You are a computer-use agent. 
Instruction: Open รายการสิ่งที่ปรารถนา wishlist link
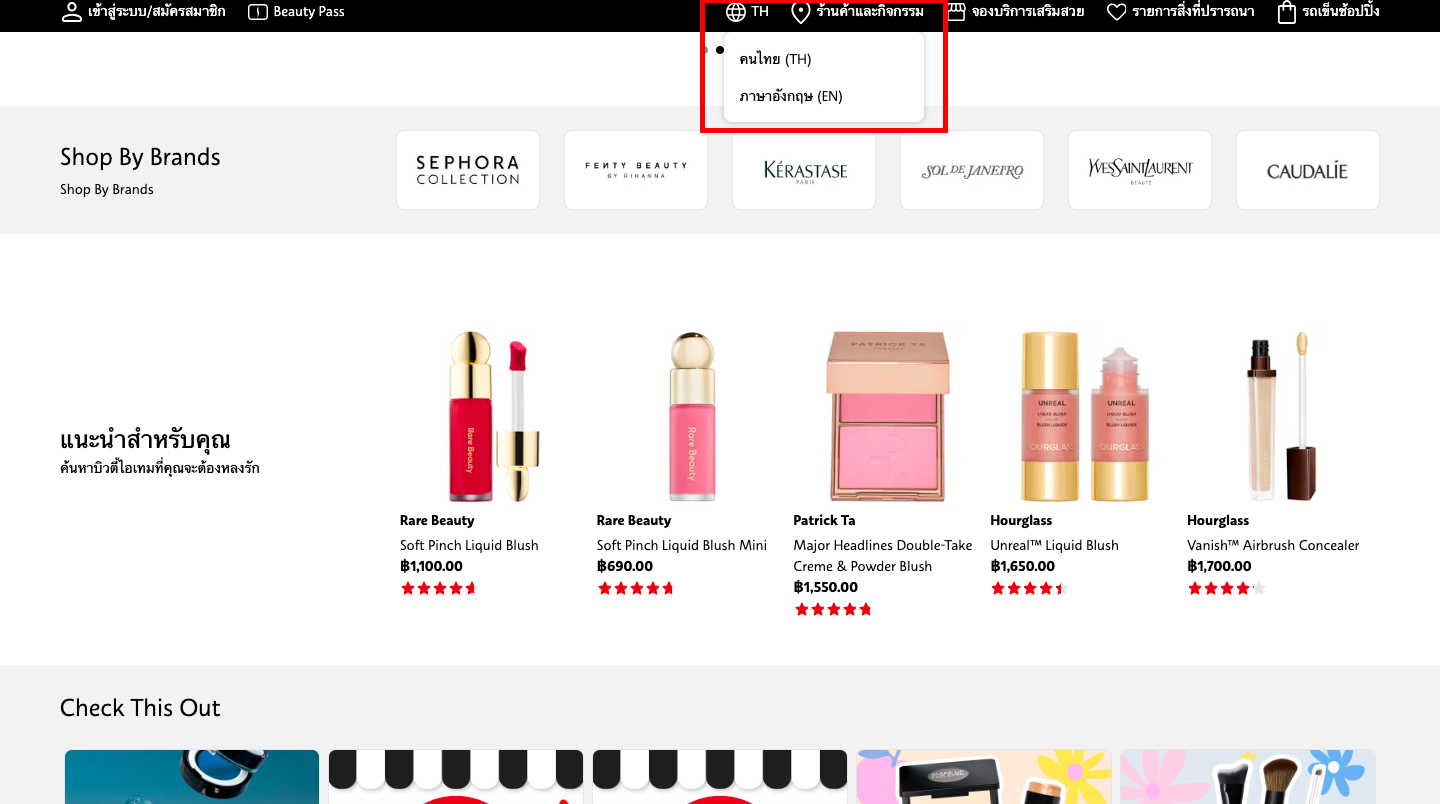pyautogui.click(x=1194, y=12)
